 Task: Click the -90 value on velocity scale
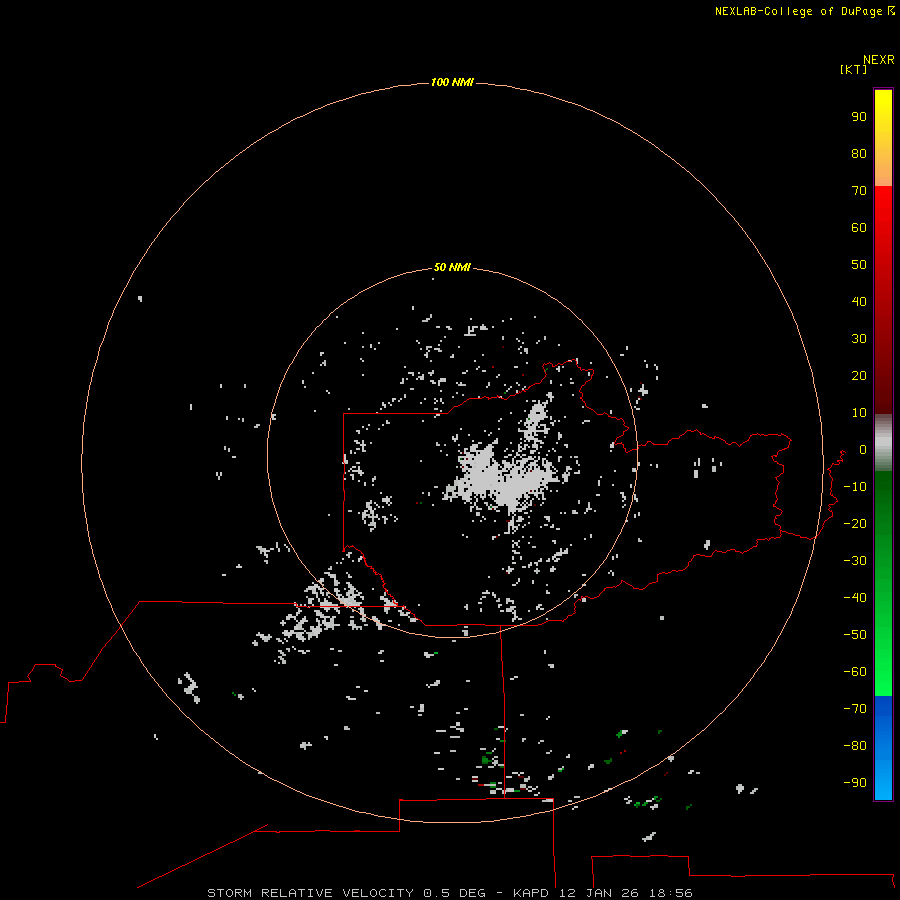(x=855, y=782)
